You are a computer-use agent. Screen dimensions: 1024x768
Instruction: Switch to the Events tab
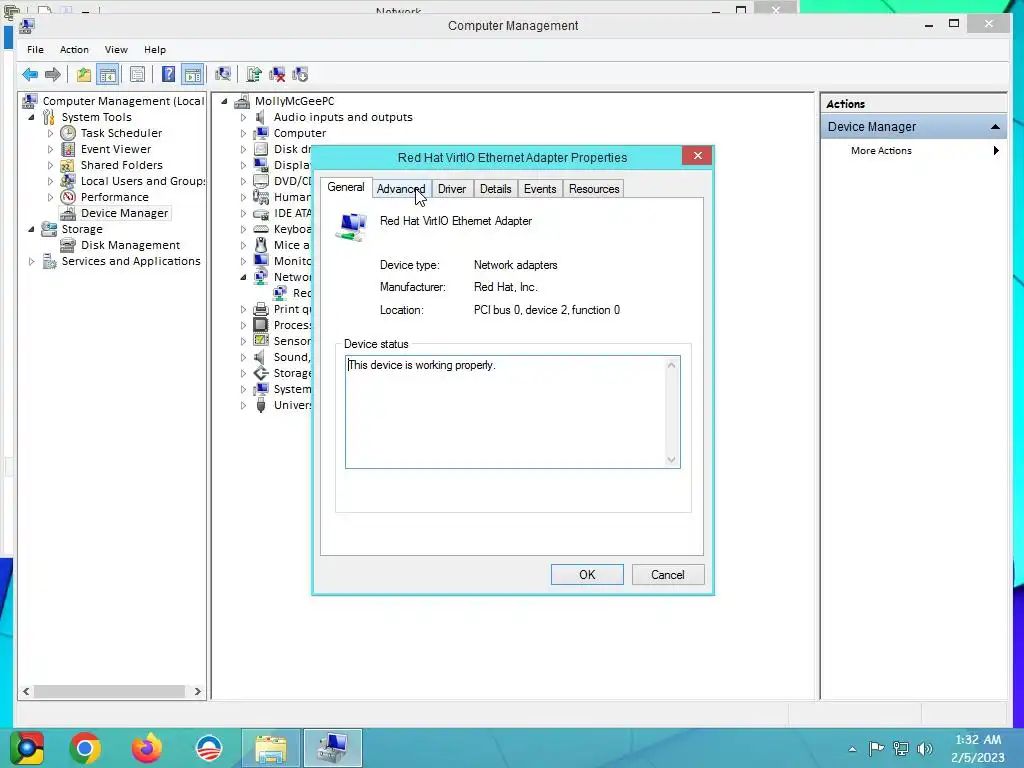click(x=540, y=189)
